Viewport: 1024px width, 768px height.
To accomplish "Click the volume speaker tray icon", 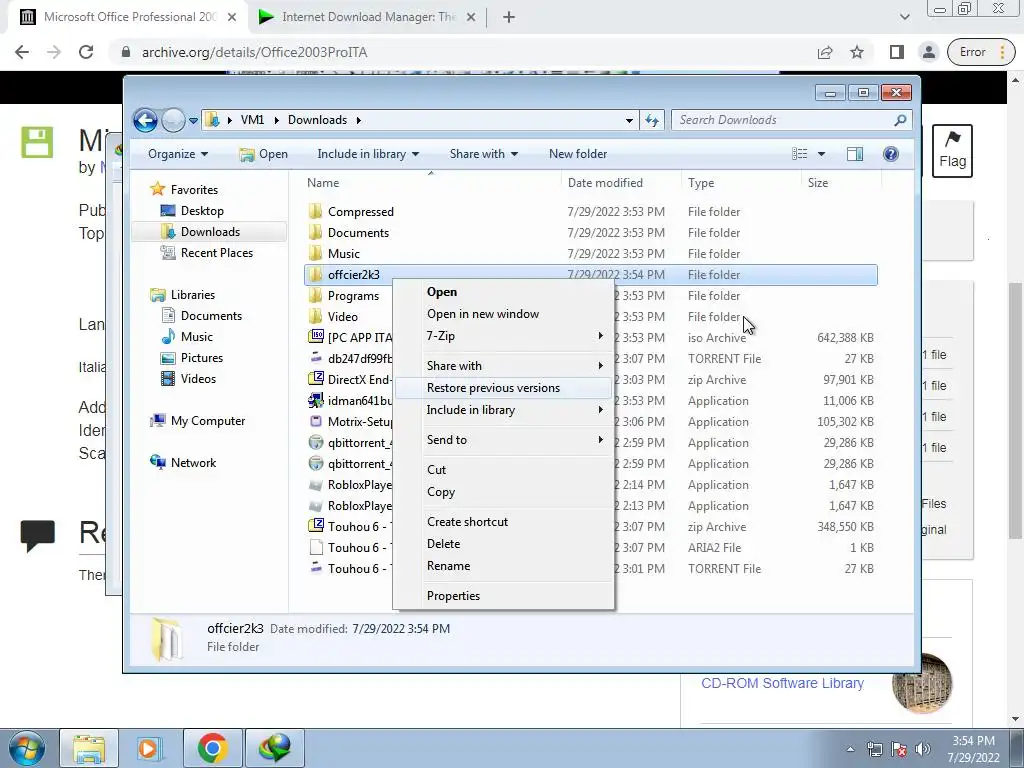I will coord(923,750).
